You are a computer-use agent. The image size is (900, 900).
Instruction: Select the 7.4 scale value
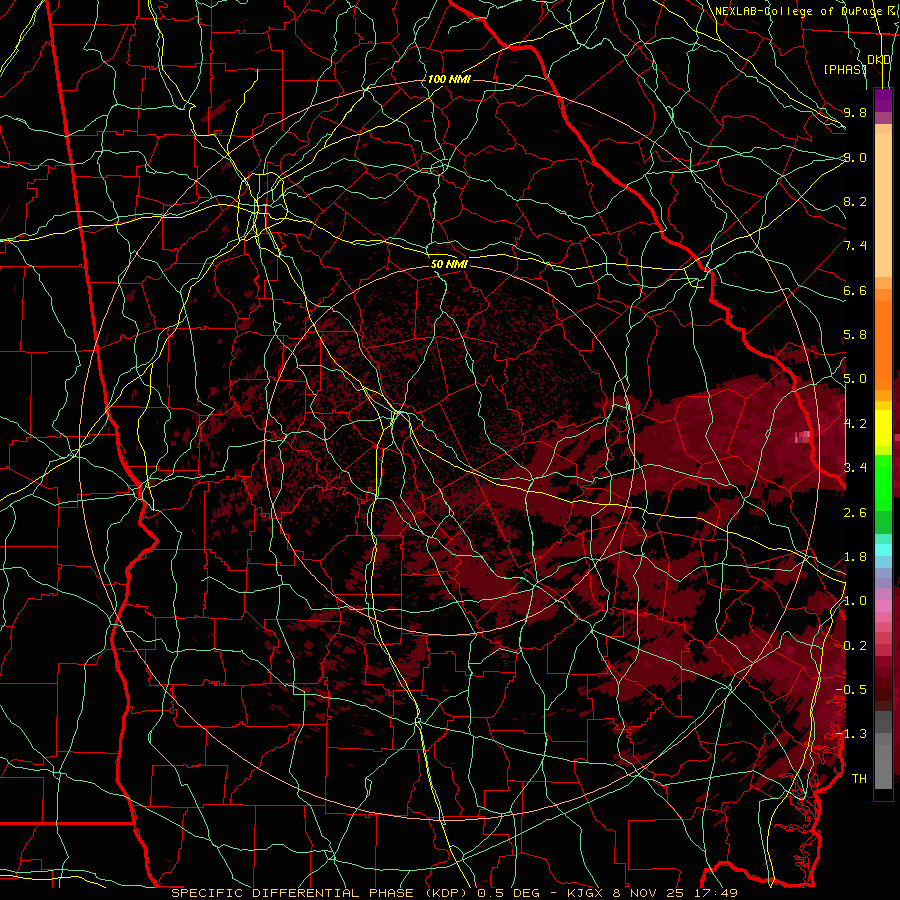point(855,246)
